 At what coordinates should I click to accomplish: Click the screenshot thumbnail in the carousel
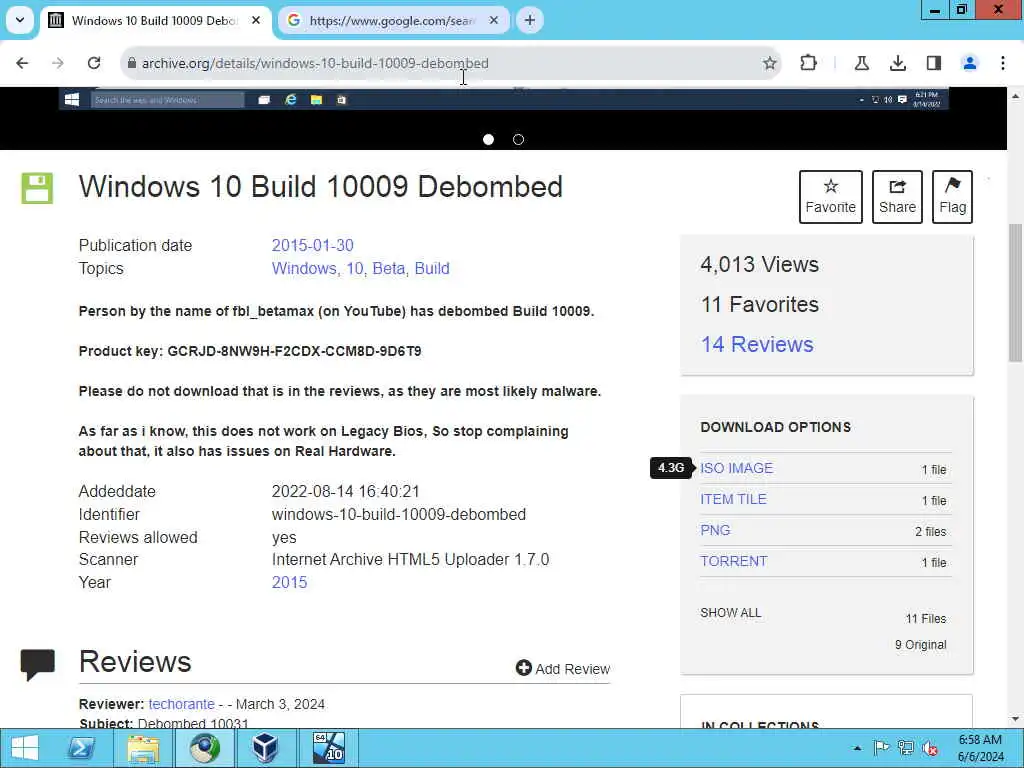pyautogui.click(x=504, y=99)
